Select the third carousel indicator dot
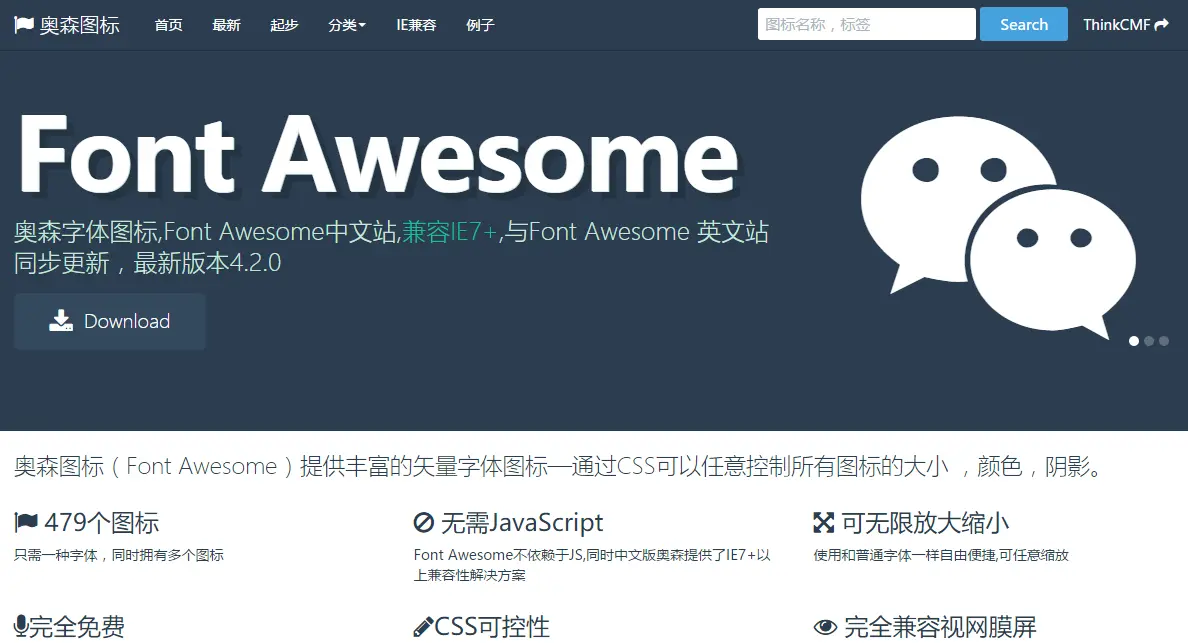The image size is (1188, 643). coord(1164,341)
